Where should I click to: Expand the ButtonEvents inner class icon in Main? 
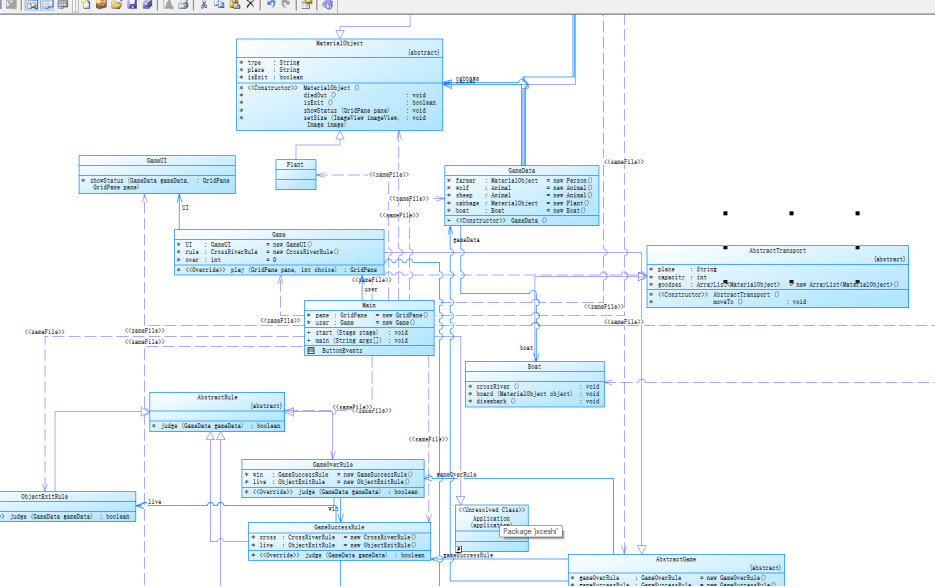point(311,351)
